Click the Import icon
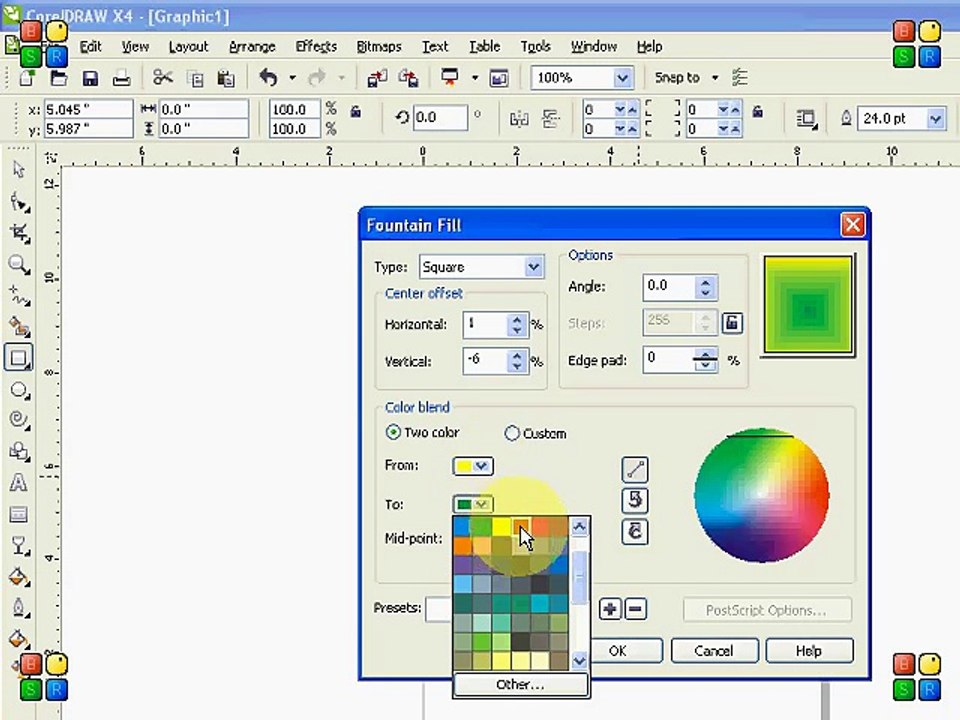This screenshot has width=960, height=720. pyautogui.click(x=377, y=78)
